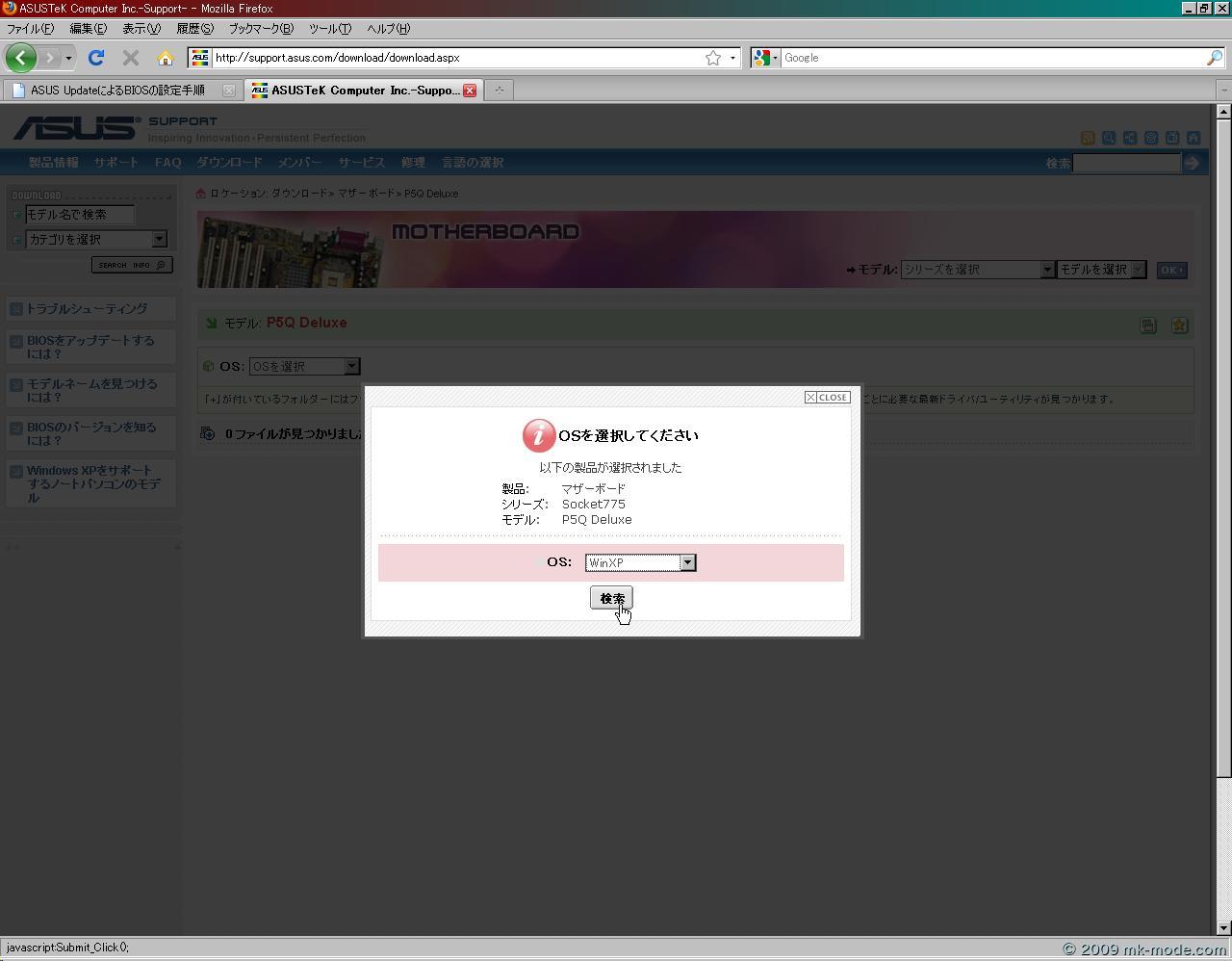This screenshot has width=1232, height=961.
Task: Open the ブックマーク menu
Action: (x=260, y=29)
